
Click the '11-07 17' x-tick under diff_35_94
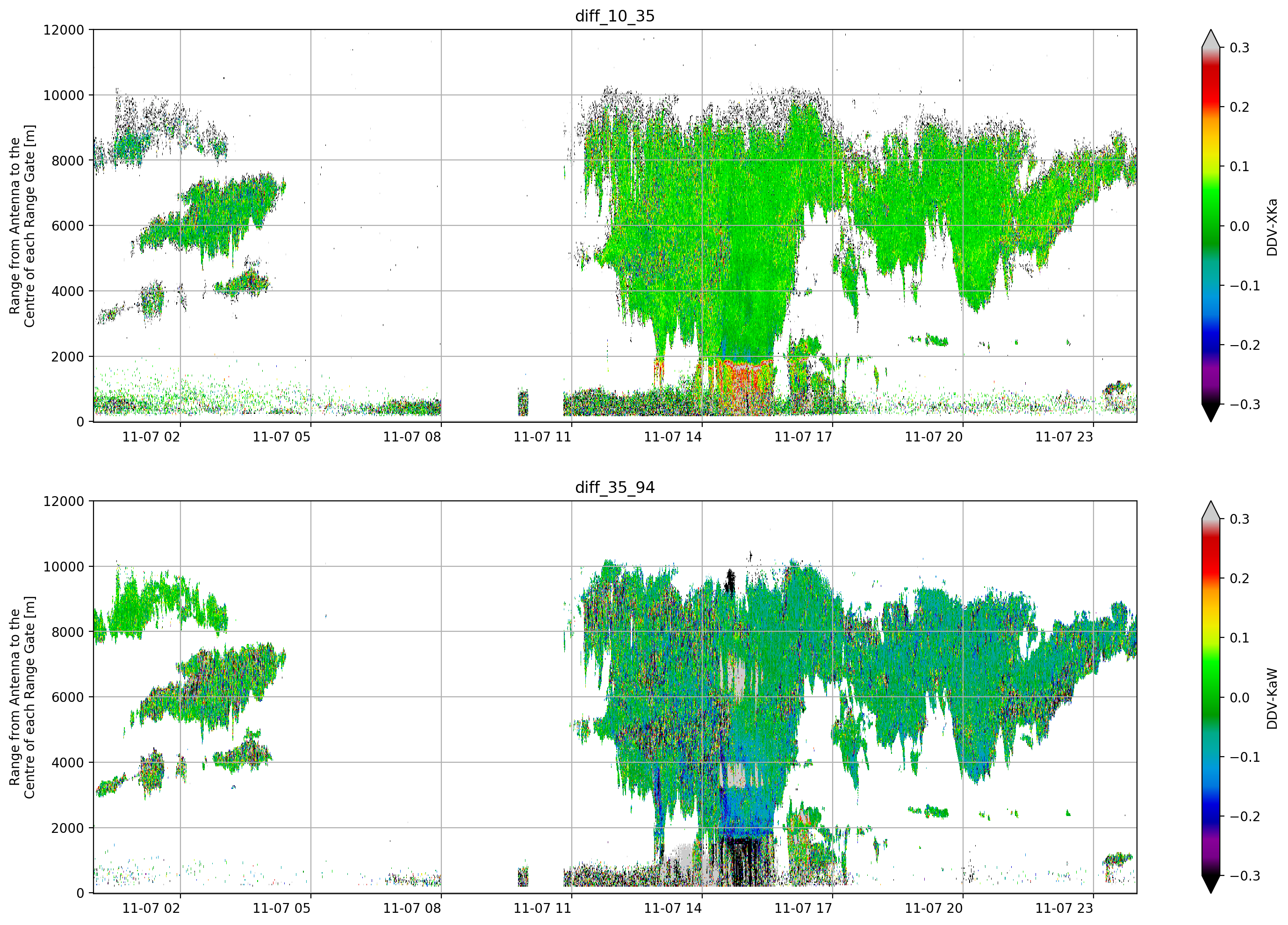coord(803,909)
